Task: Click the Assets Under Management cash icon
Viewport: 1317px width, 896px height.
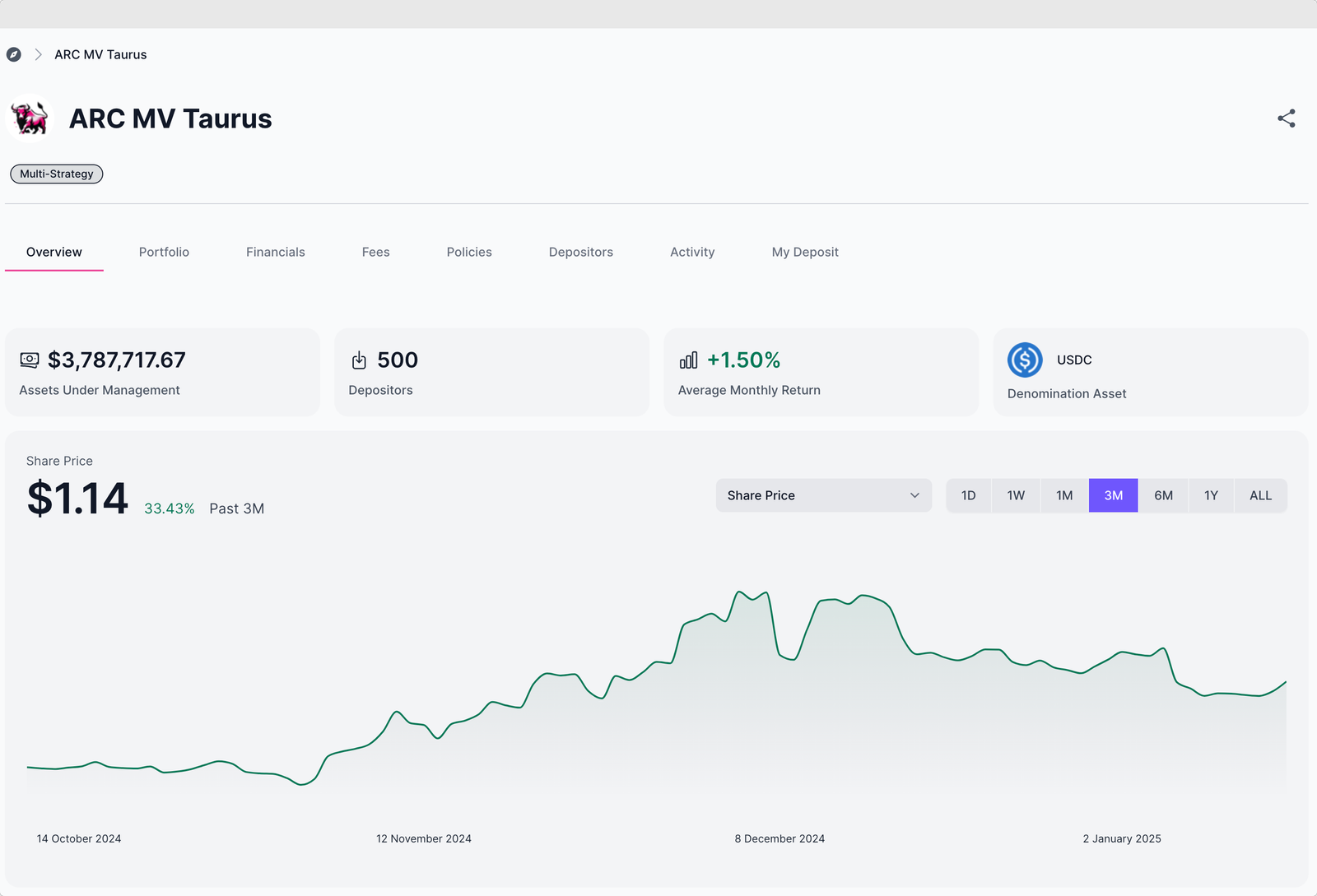Action: (x=30, y=360)
